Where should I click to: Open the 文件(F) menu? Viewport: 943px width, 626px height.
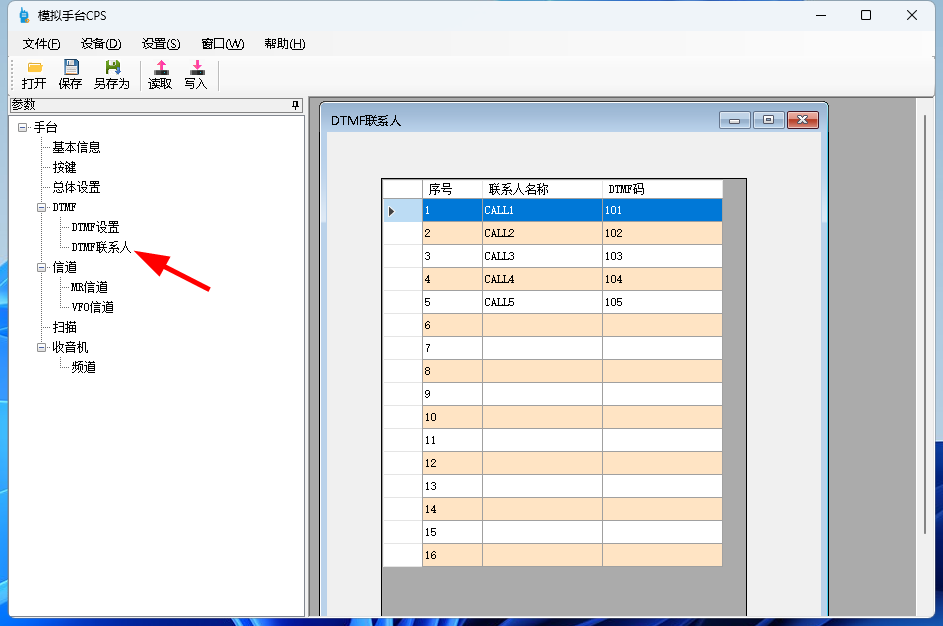pyautogui.click(x=41, y=44)
